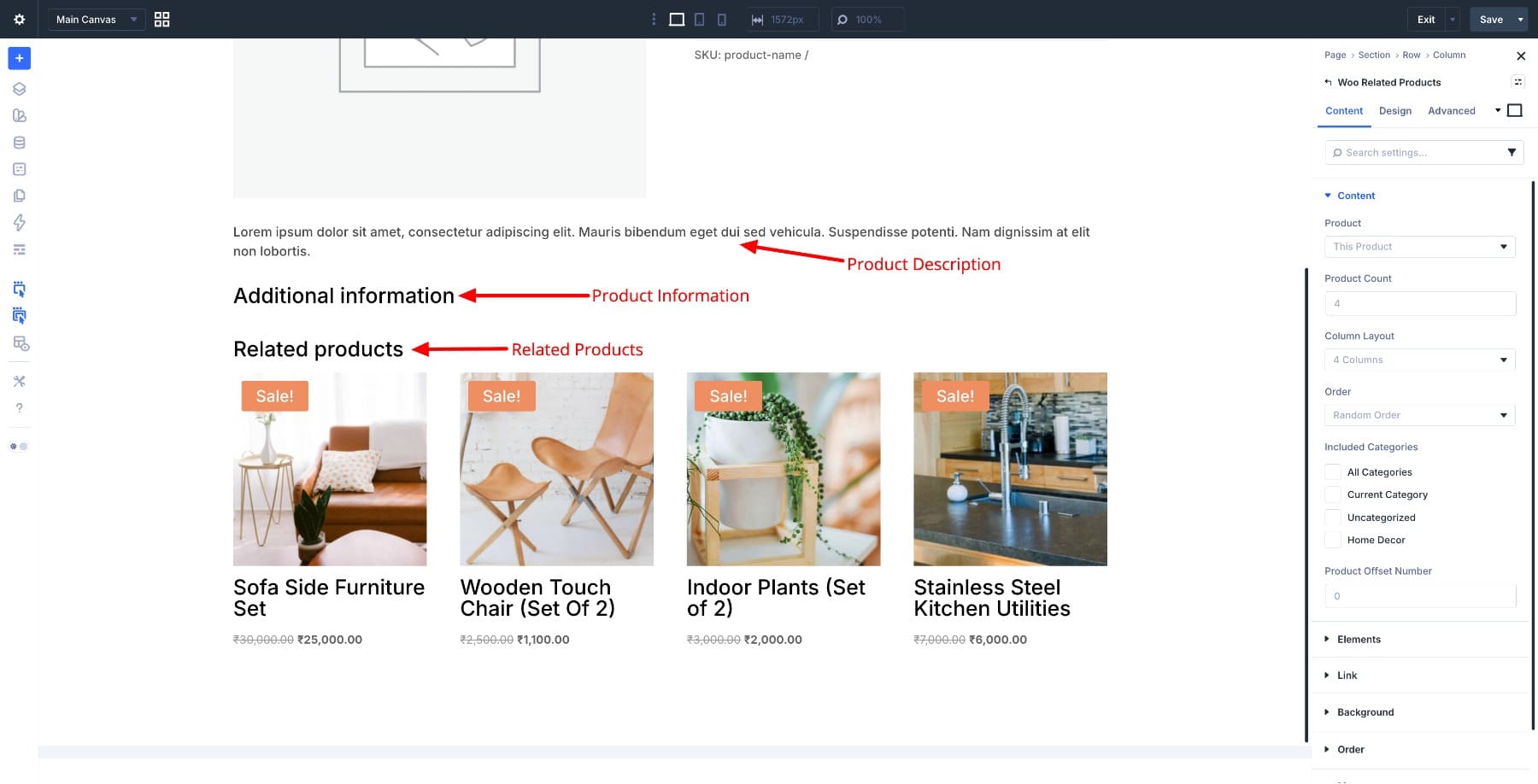Switch to tablet preview mode
1538x784 pixels.
[x=699, y=18]
